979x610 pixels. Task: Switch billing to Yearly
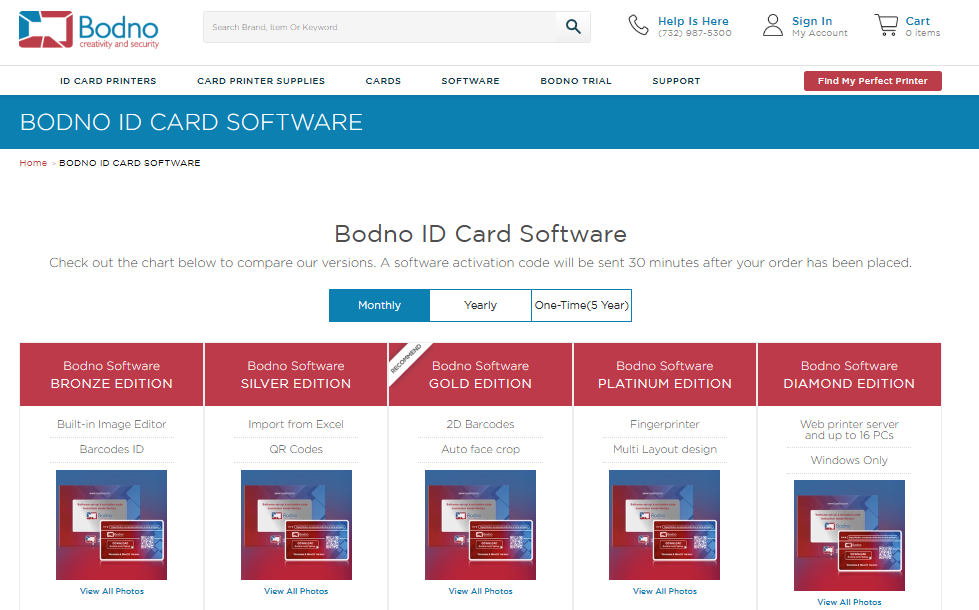(x=480, y=306)
